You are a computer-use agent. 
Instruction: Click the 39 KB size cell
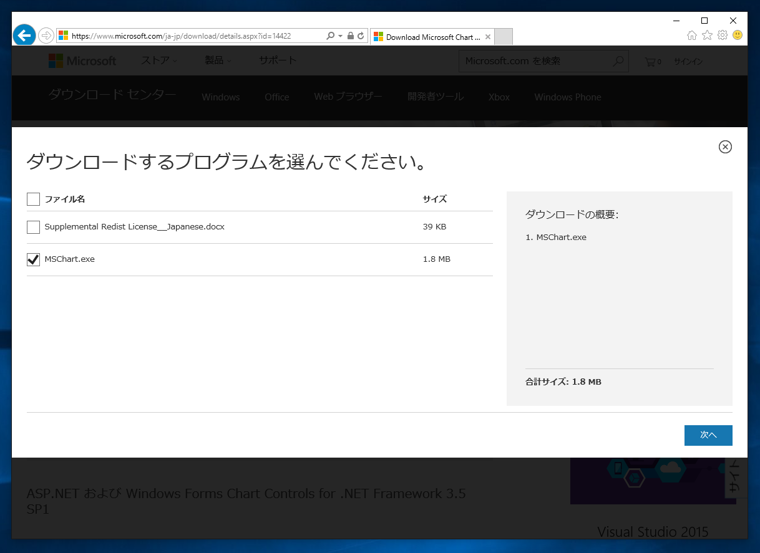434,227
